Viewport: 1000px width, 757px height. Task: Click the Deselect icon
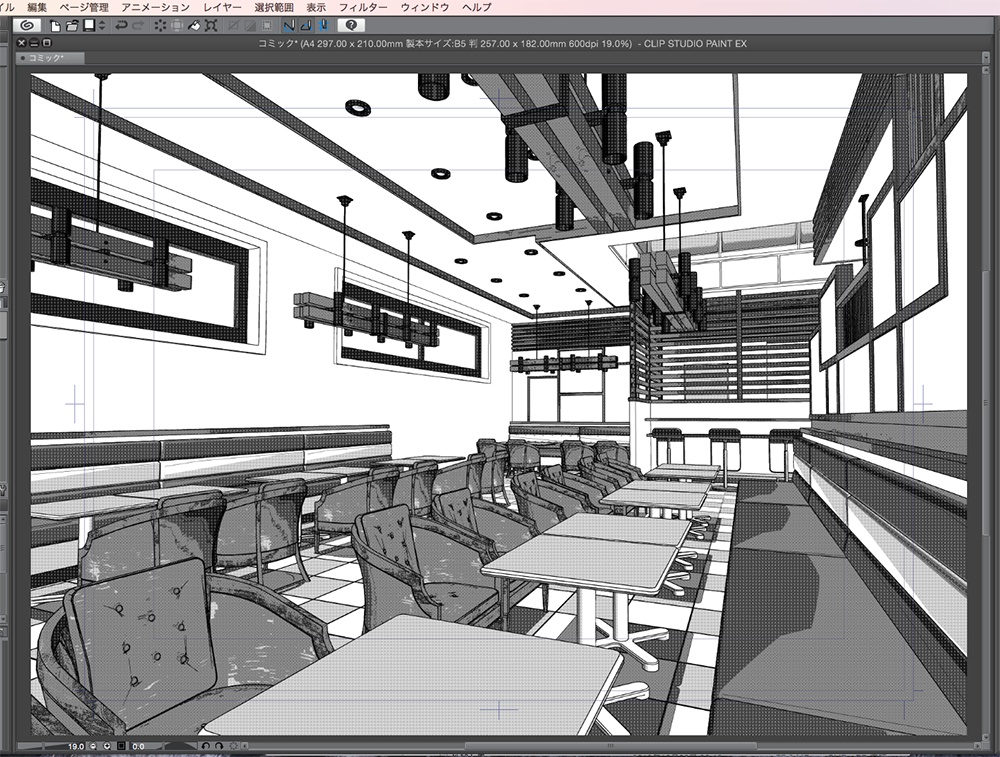click(233, 26)
